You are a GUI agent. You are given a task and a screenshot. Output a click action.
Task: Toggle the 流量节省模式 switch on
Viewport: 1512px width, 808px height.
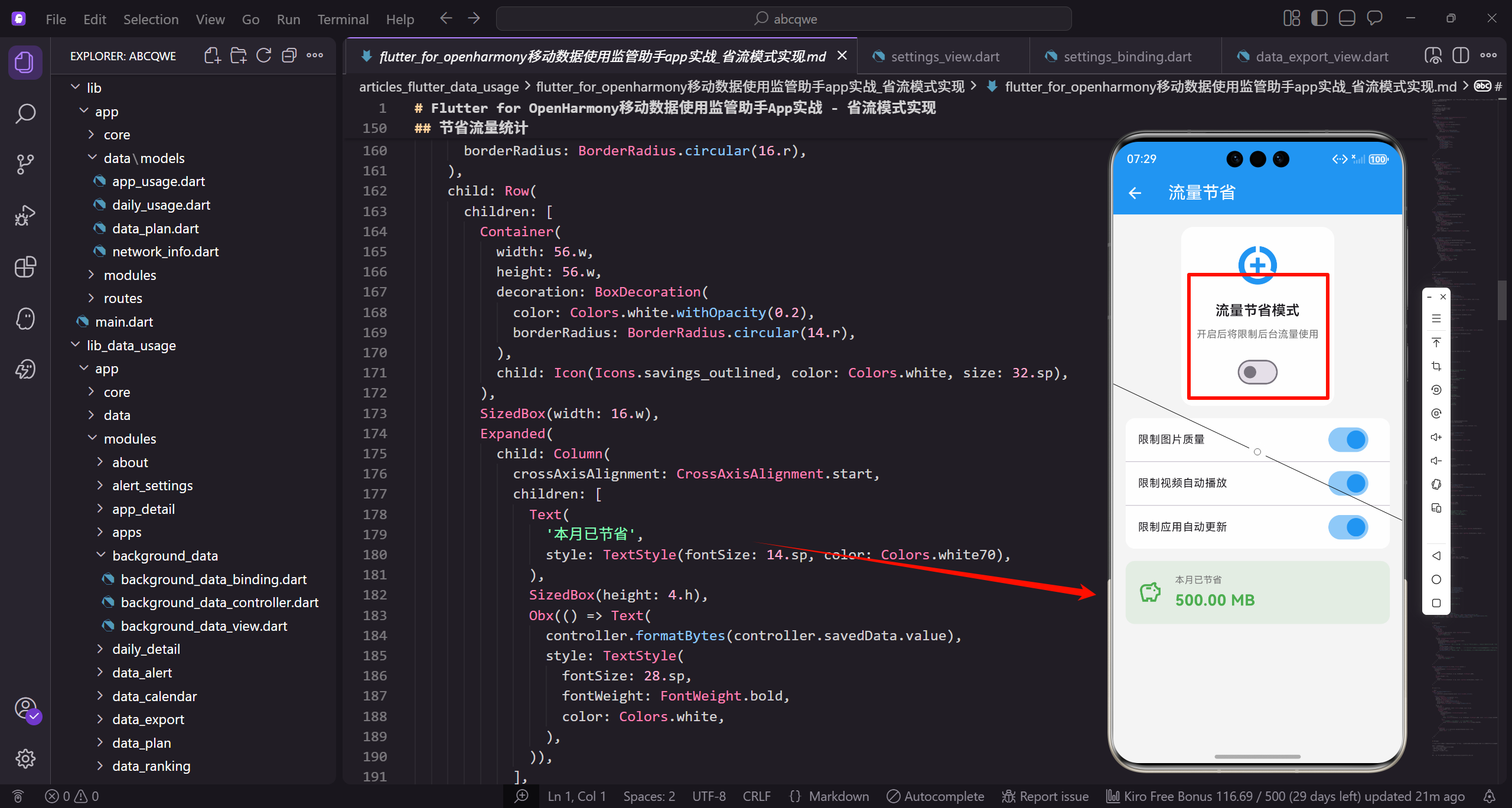click(x=1257, y=372)
